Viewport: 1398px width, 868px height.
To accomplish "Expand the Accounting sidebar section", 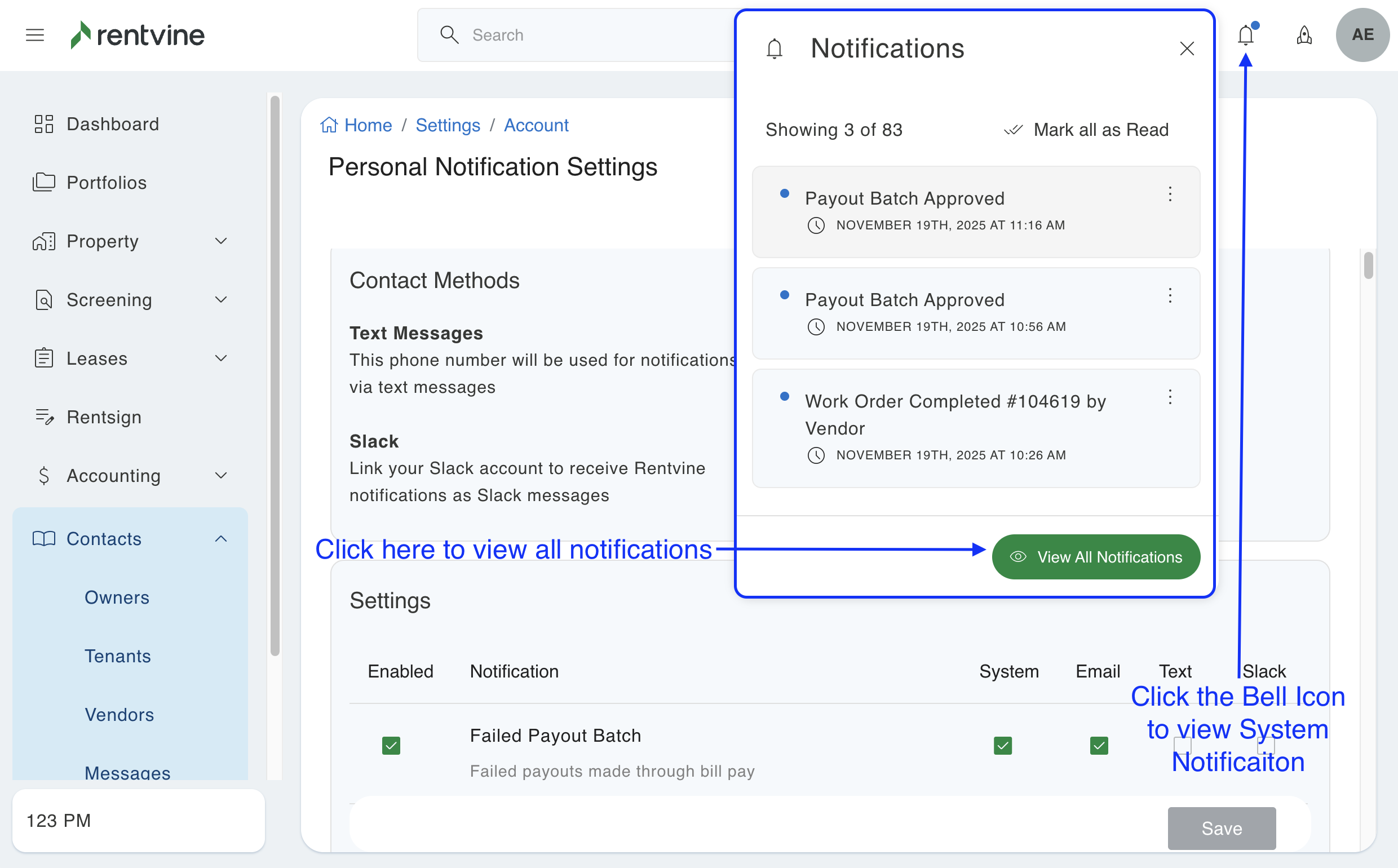I will [x=221, y=475].
